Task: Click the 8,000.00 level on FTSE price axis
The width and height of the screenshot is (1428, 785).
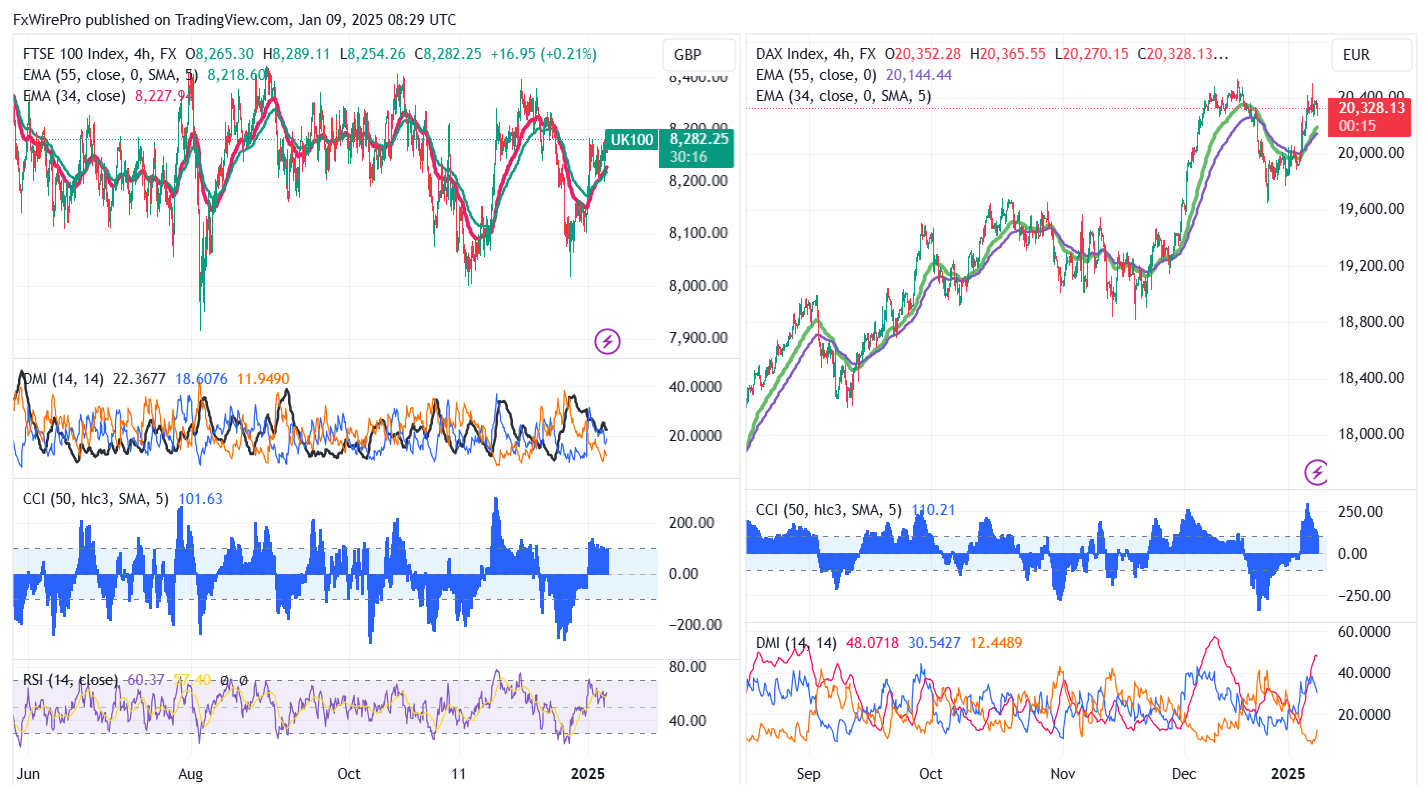Action: point(697,285)
